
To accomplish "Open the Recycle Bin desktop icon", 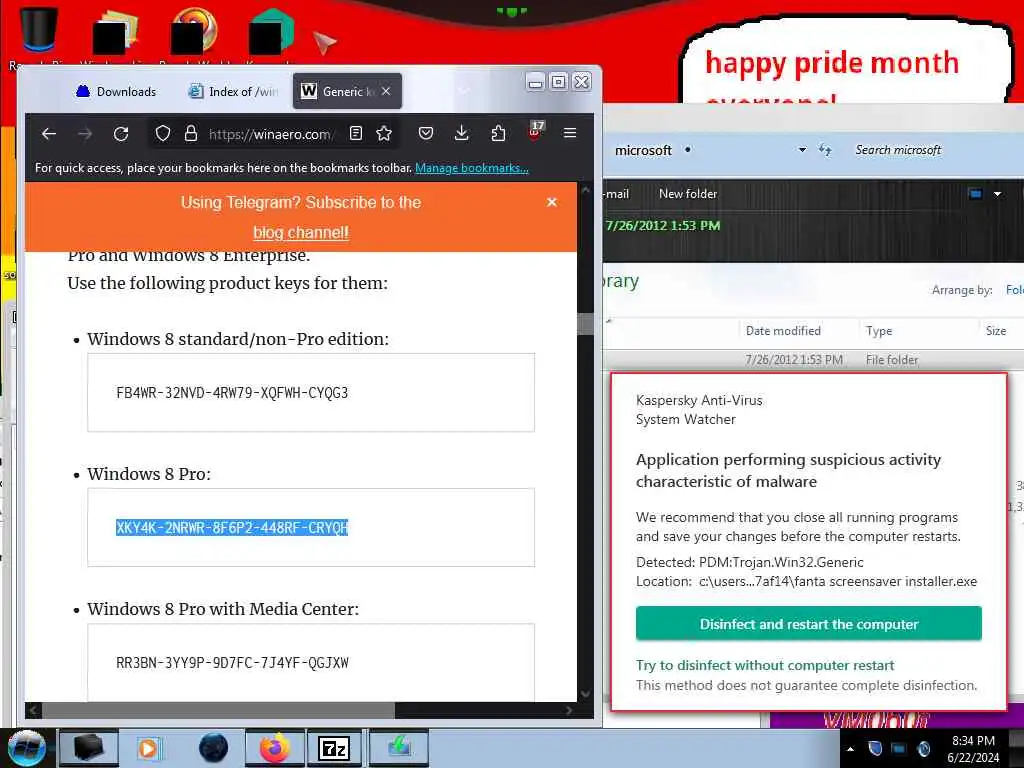I will pyautogui.click(x=38, y=36).
